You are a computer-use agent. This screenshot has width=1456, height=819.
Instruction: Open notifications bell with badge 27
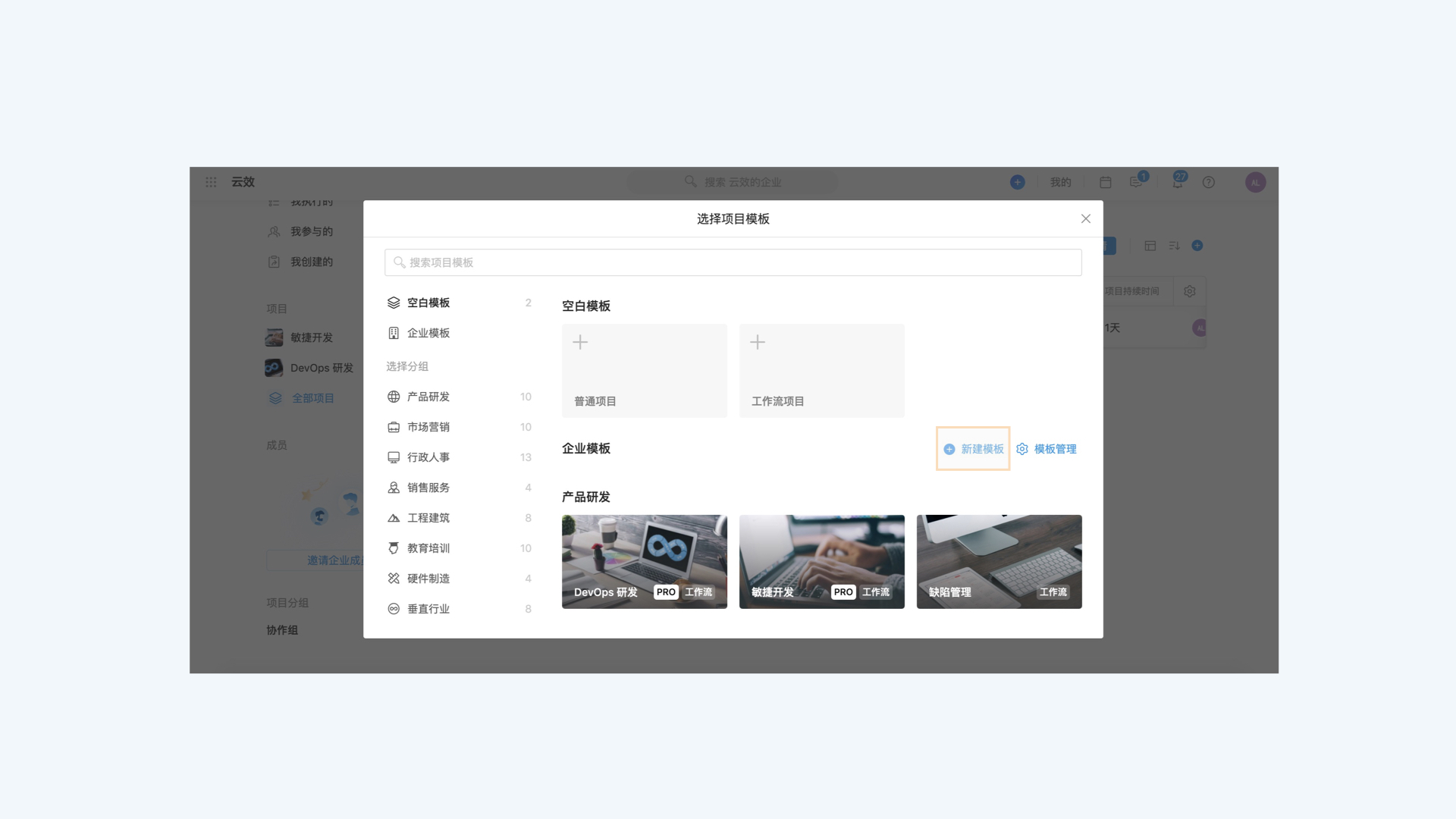pos(1178,180)
